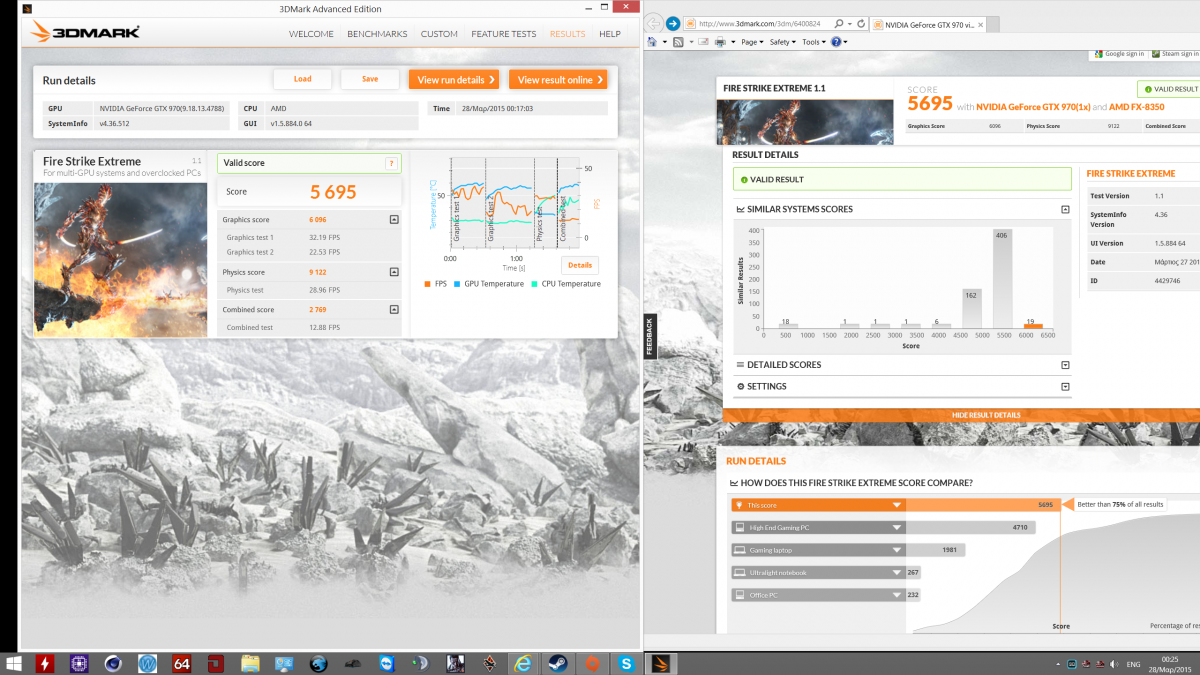The image size is (1200, 675).
Task: Open the blue W taskbar icon
Action: pos(148,663)
